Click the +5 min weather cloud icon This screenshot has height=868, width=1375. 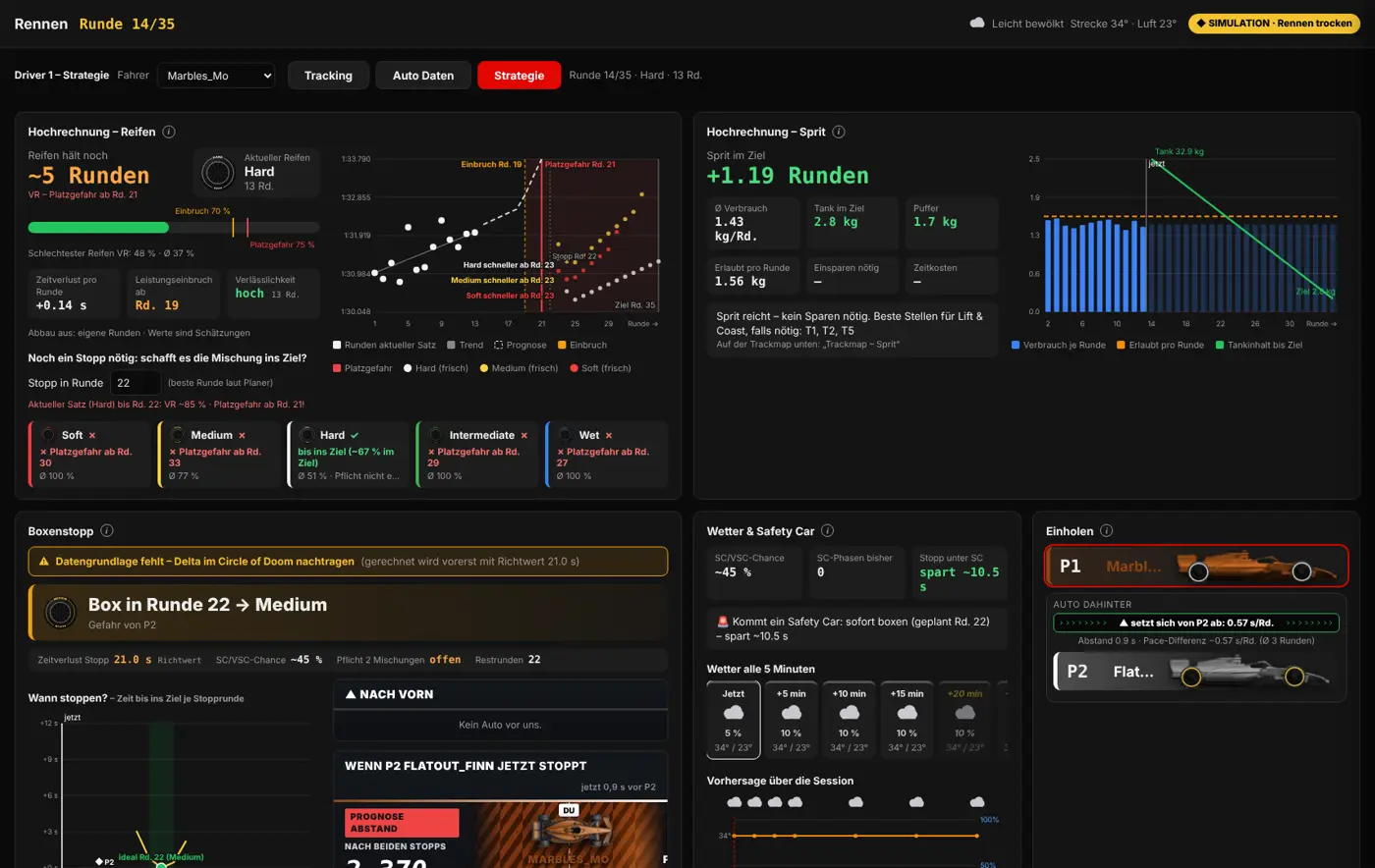791,712
